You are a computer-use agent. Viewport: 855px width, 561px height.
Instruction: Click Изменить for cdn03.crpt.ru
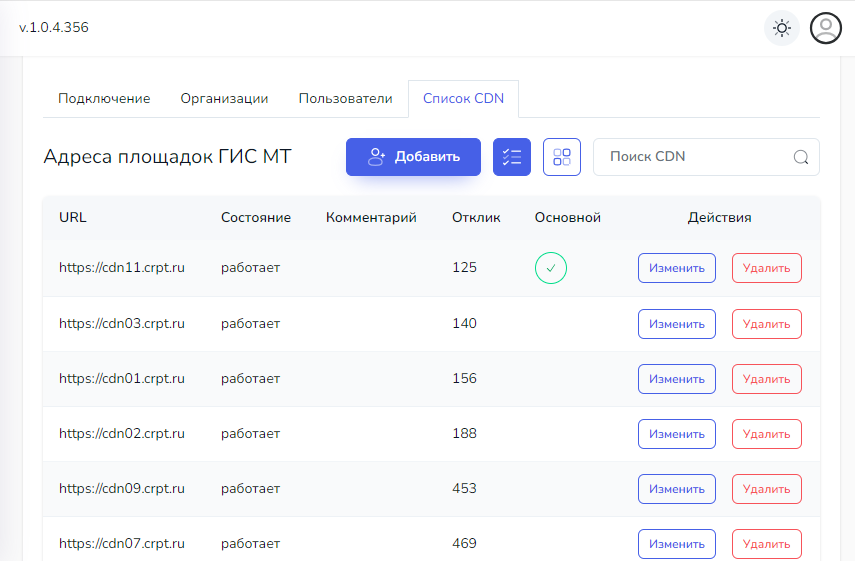(677, 324)
